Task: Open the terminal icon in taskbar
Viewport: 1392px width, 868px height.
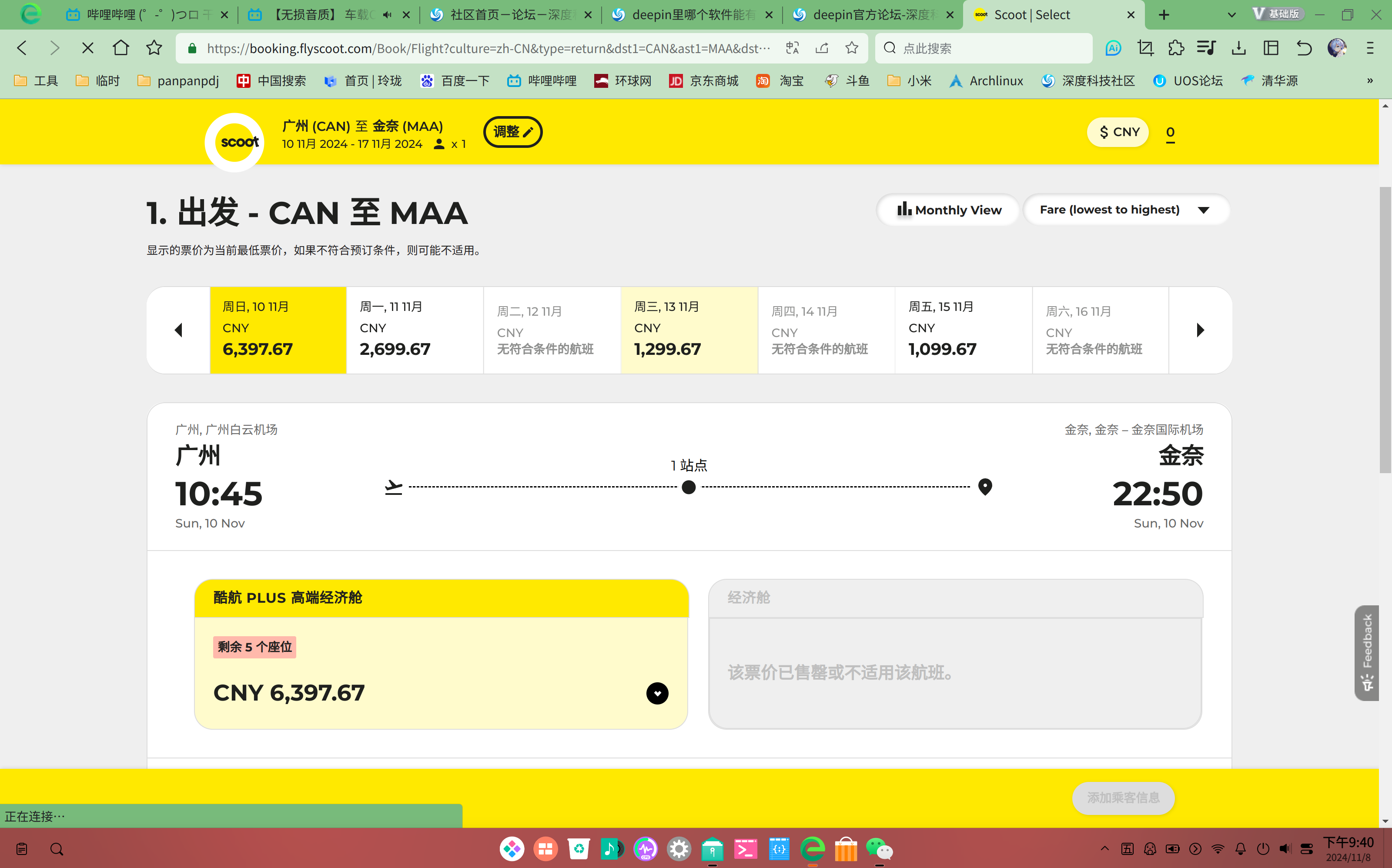Action: [x=746, y=848]
